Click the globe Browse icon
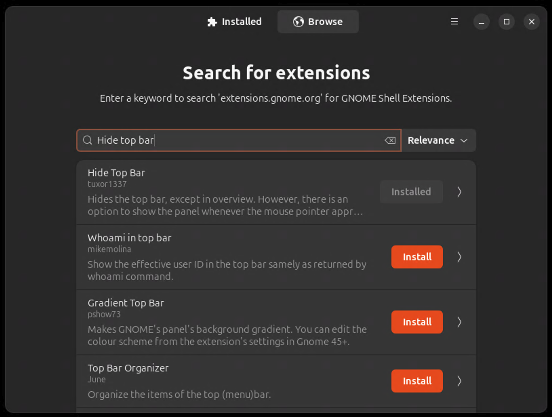The width and height of the screenshot is (552, 417). (x=298, y=22)
